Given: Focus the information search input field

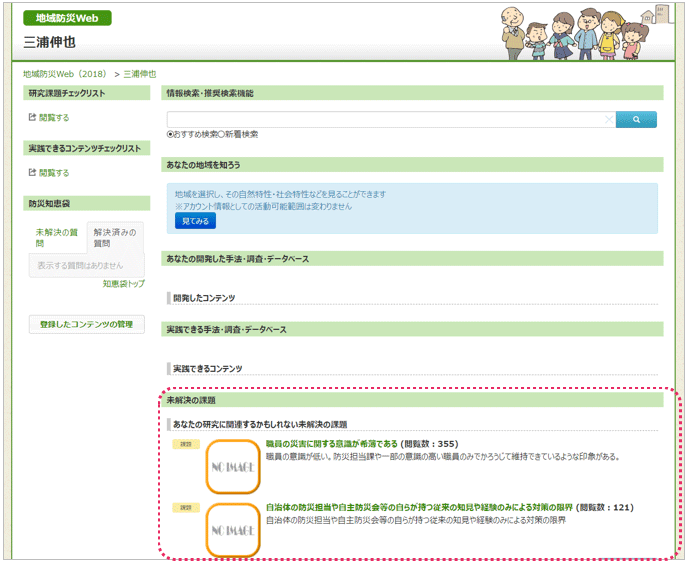Looking at the screenshot, I should [385, 120].
